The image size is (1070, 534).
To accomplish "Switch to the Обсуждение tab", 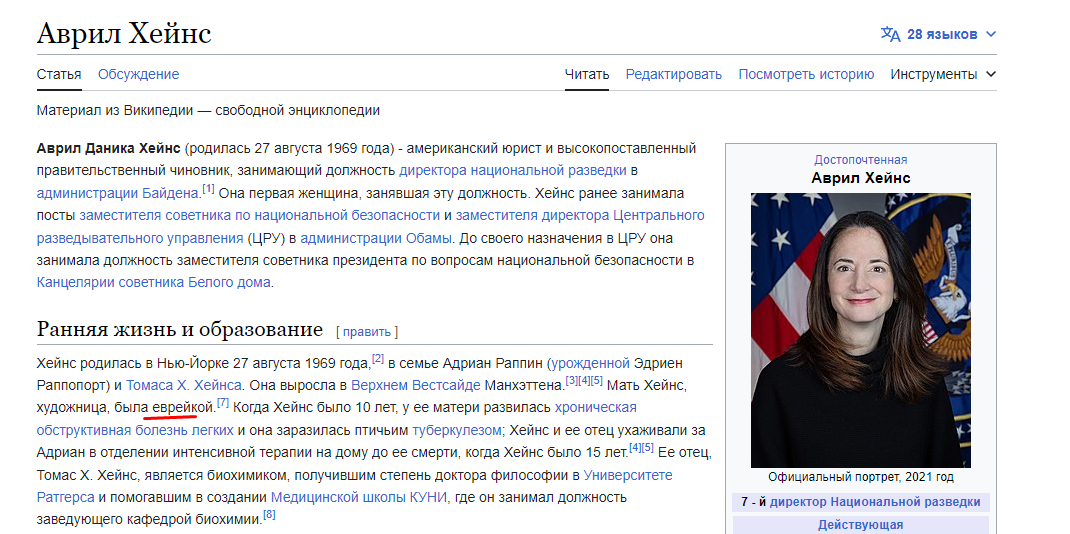I will tap(138, 74).
